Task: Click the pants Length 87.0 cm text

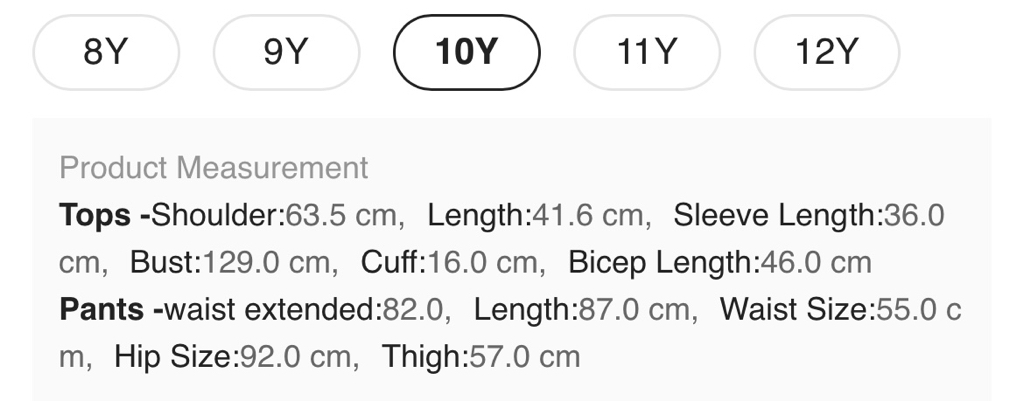Action: click(x=582, y=310)
